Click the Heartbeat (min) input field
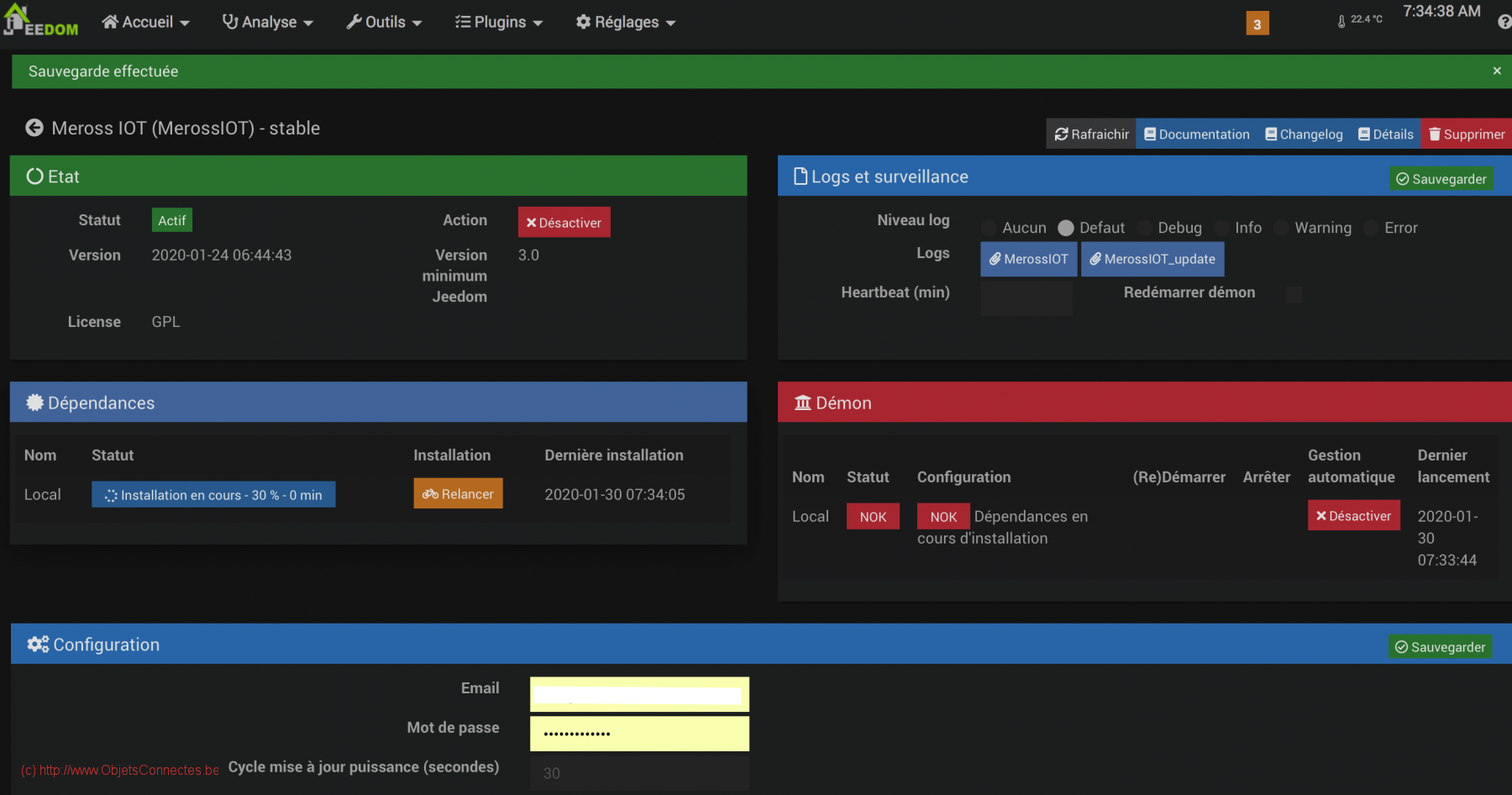The image size is (1512, 795). tap(1026, 298)
